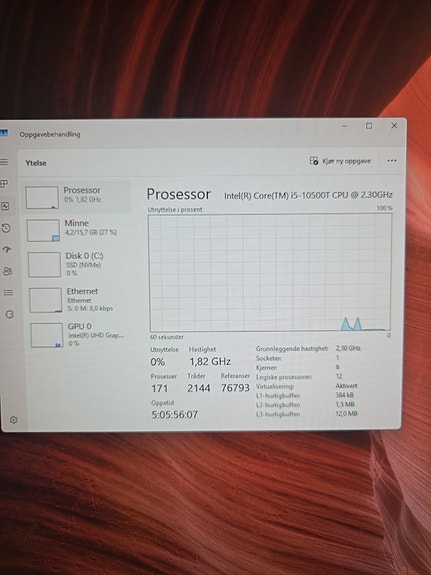431x575 pixels.
Task: Click the Task Manager app icon in title bar
Action: [4, 133]
